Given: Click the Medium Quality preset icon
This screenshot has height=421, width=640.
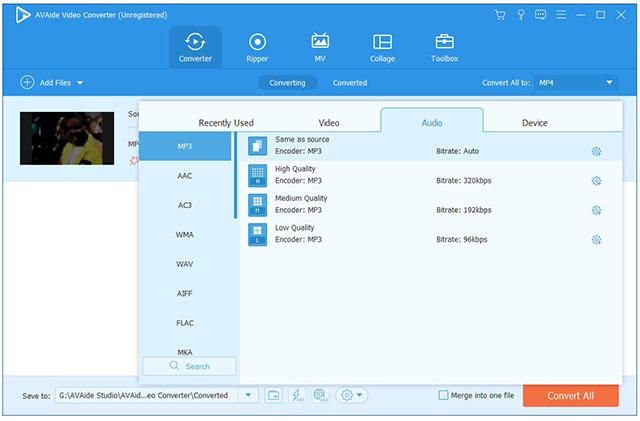Looking at the screenshot, I should point(258,205).
